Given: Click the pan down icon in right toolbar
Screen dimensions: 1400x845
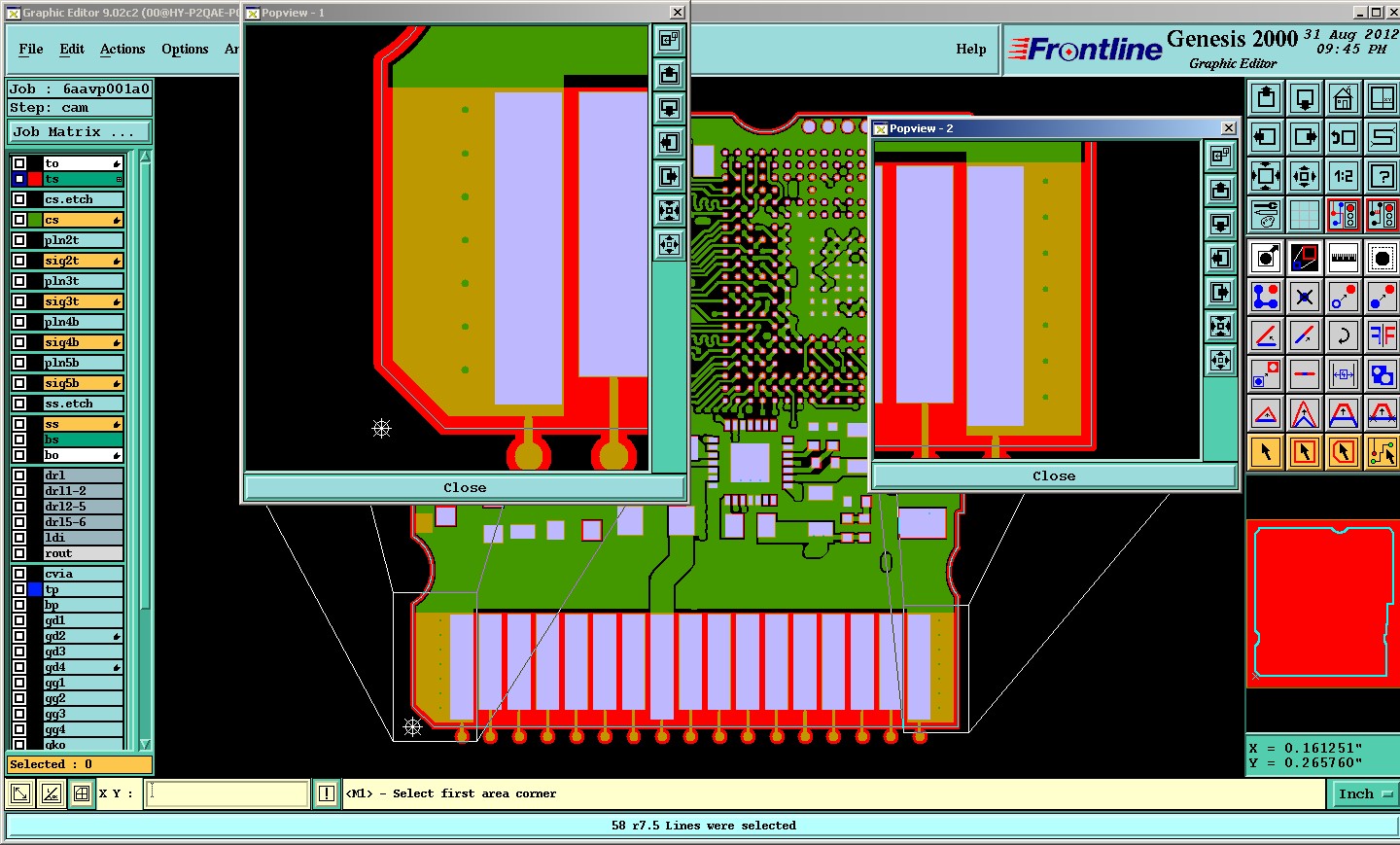Looking at the screenshot, I should (1305, 98).
